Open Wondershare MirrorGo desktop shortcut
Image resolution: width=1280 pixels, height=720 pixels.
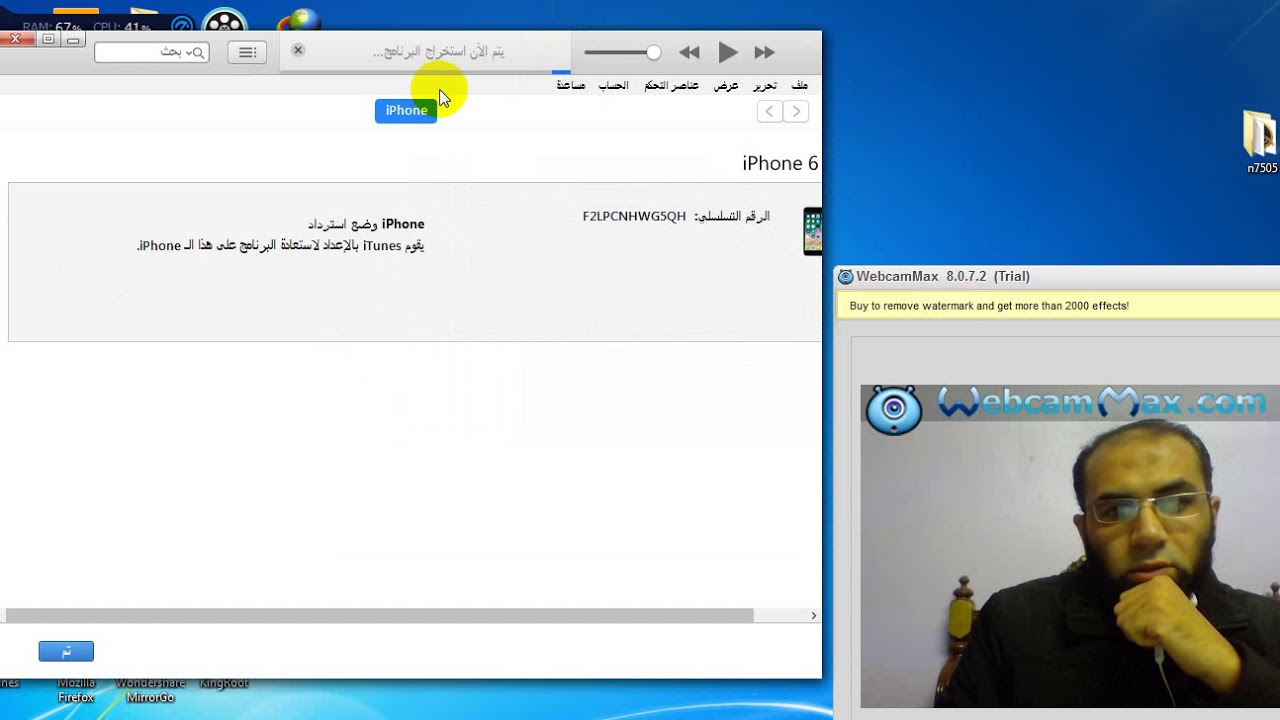(x=151, y=690)
